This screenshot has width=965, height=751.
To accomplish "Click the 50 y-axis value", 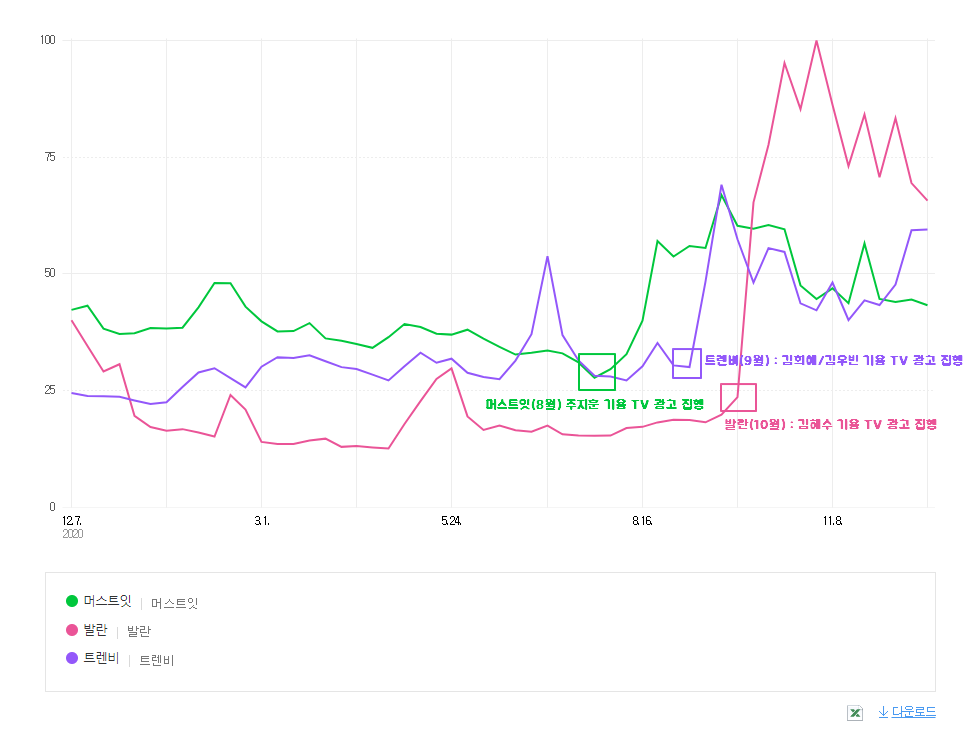I will pos(50,273).
